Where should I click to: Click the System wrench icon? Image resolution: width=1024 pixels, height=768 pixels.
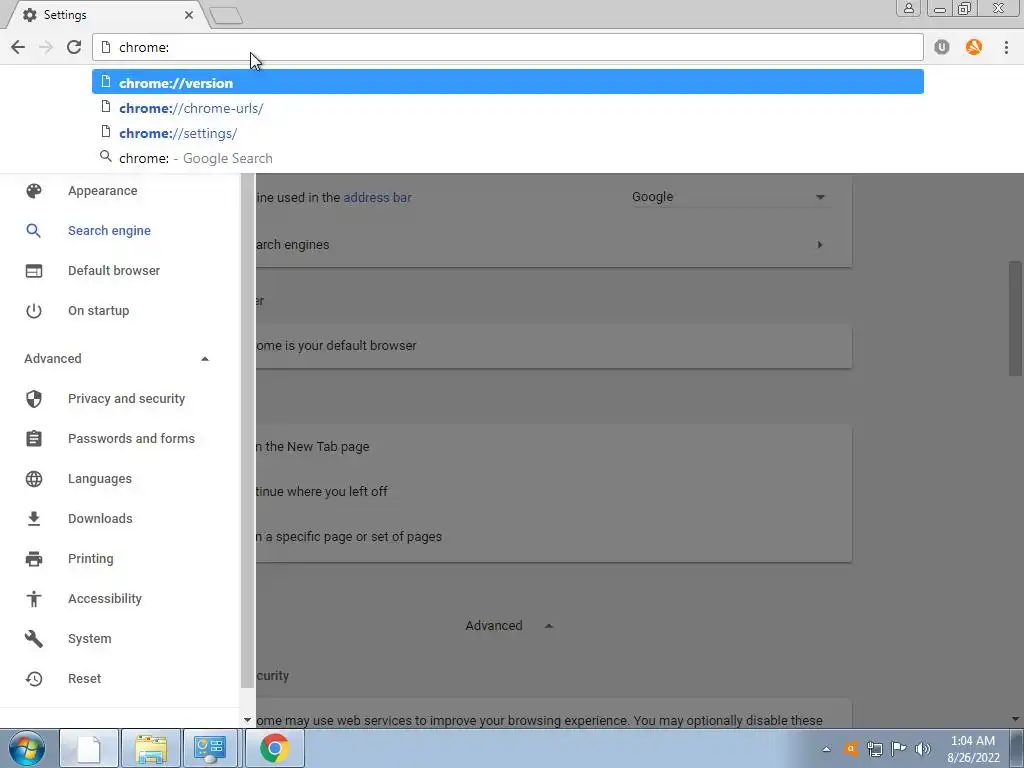[x=34, y=639]
